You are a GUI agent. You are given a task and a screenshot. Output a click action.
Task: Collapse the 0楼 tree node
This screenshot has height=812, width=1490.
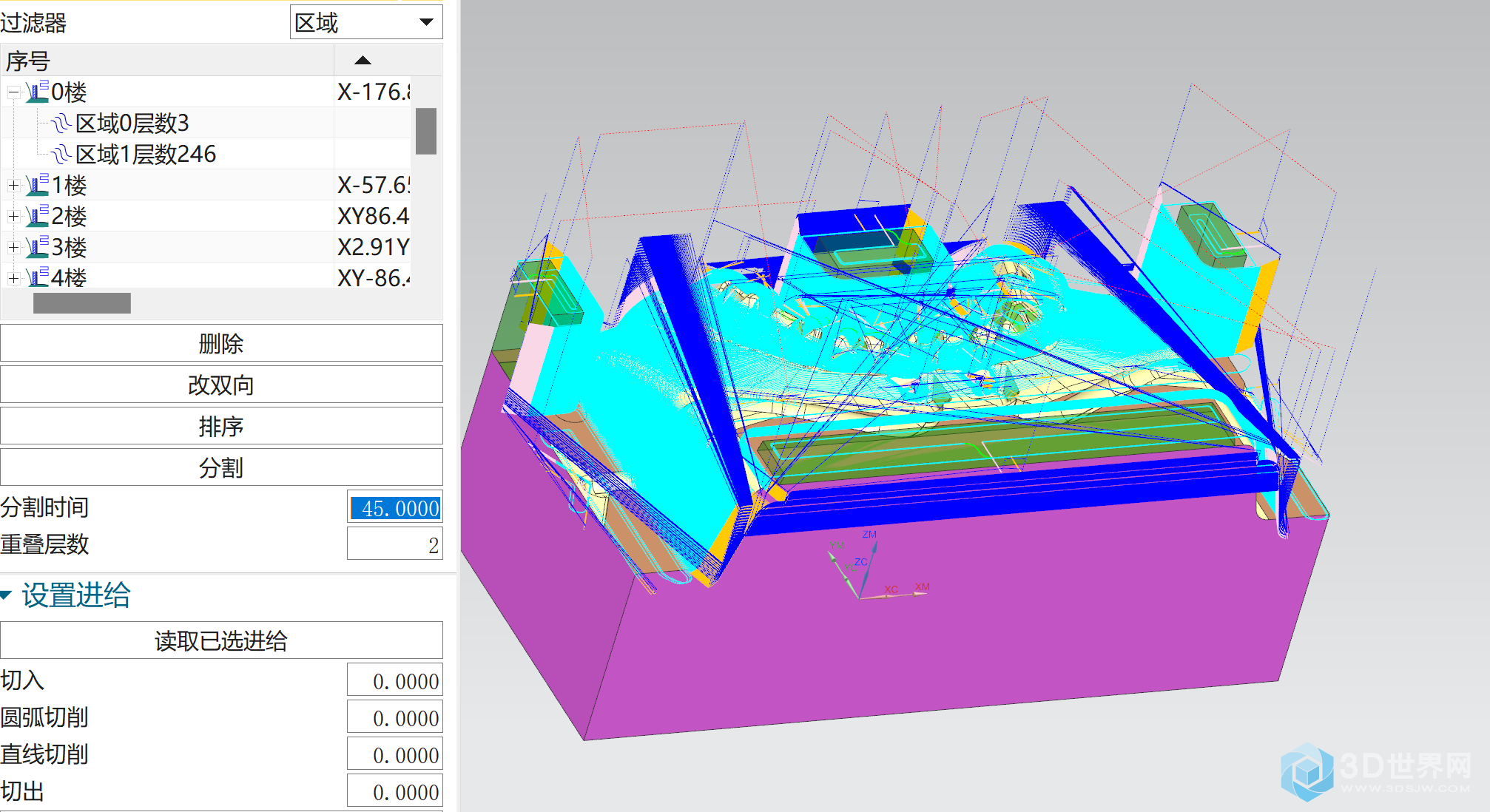click(x=13, y=92)
